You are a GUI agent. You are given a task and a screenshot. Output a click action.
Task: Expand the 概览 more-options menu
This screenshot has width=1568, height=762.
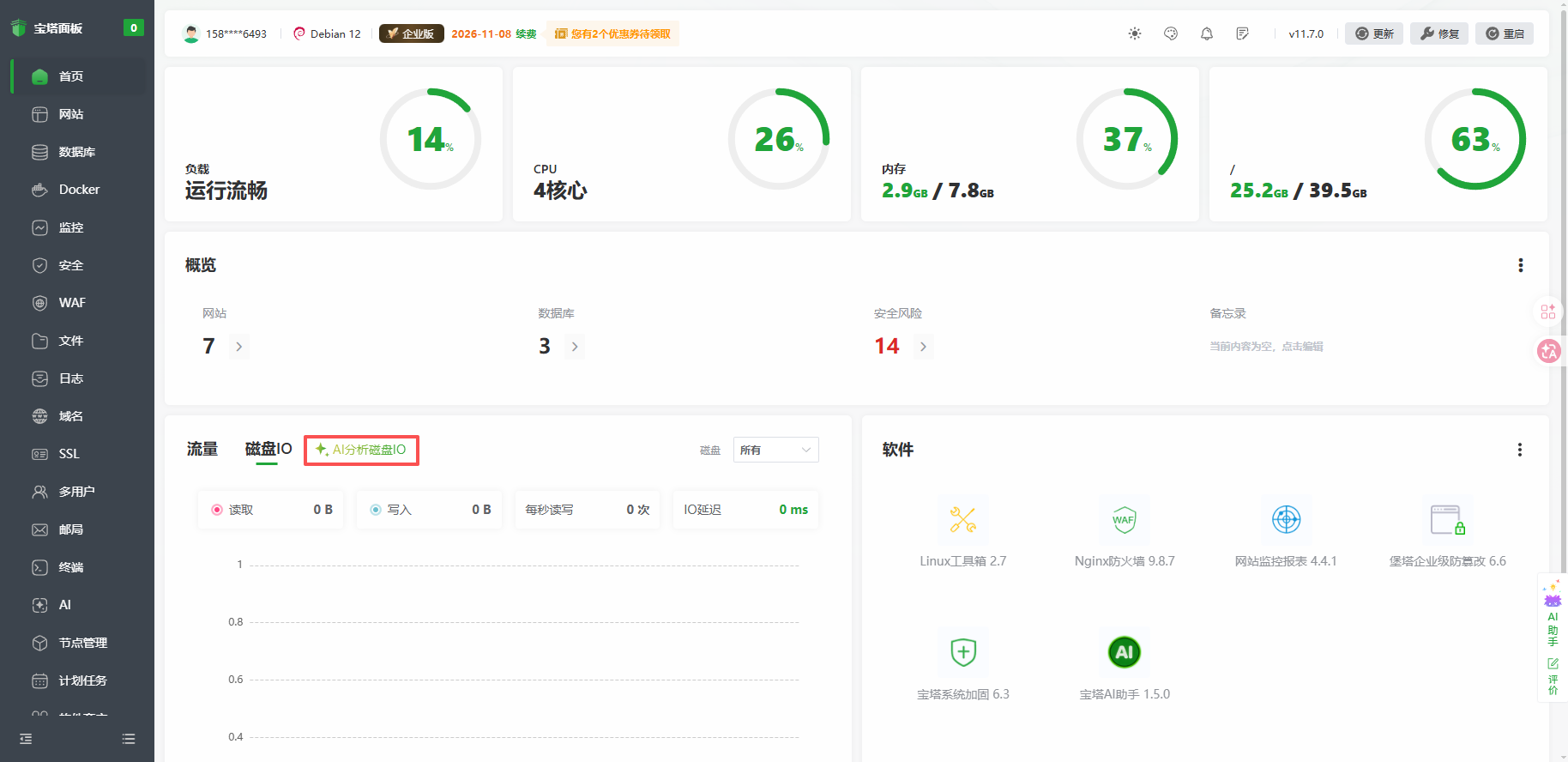click(x=1520, y=265)
